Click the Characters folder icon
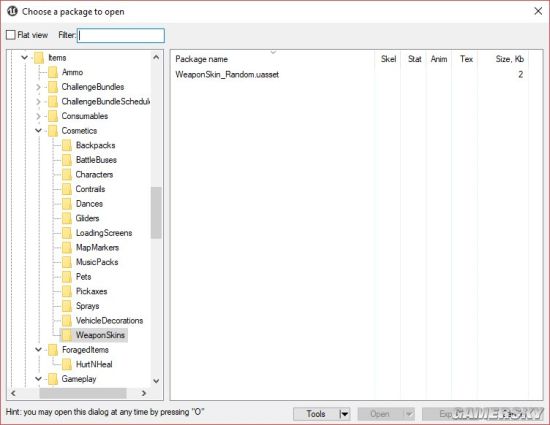The height and width of the screenshot is (425, 550). [67, 174]
